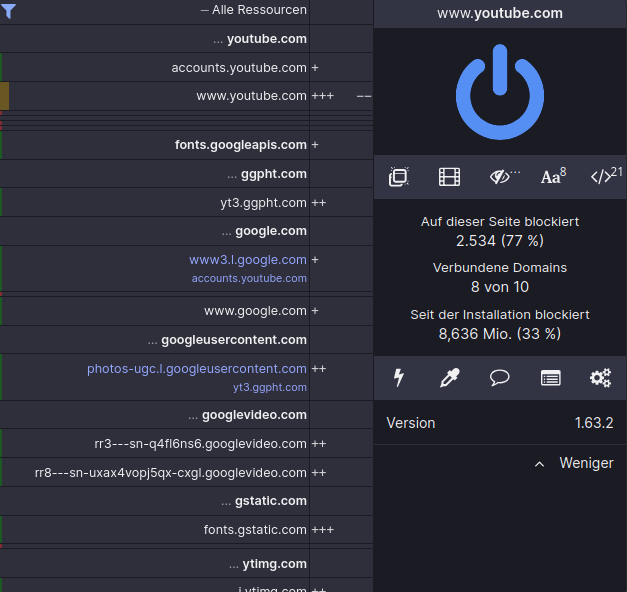
Task: Toggle the block large media switch
Action: (449, 177)
